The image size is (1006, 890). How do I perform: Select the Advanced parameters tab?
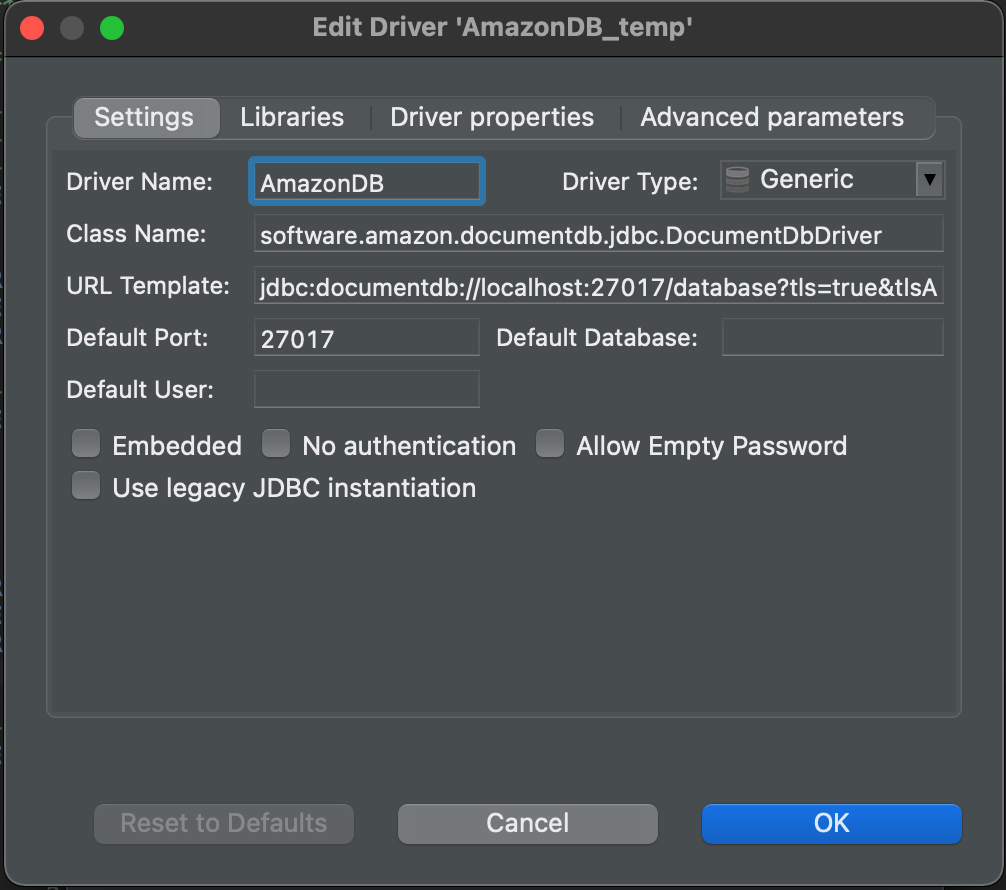(772, 117)
